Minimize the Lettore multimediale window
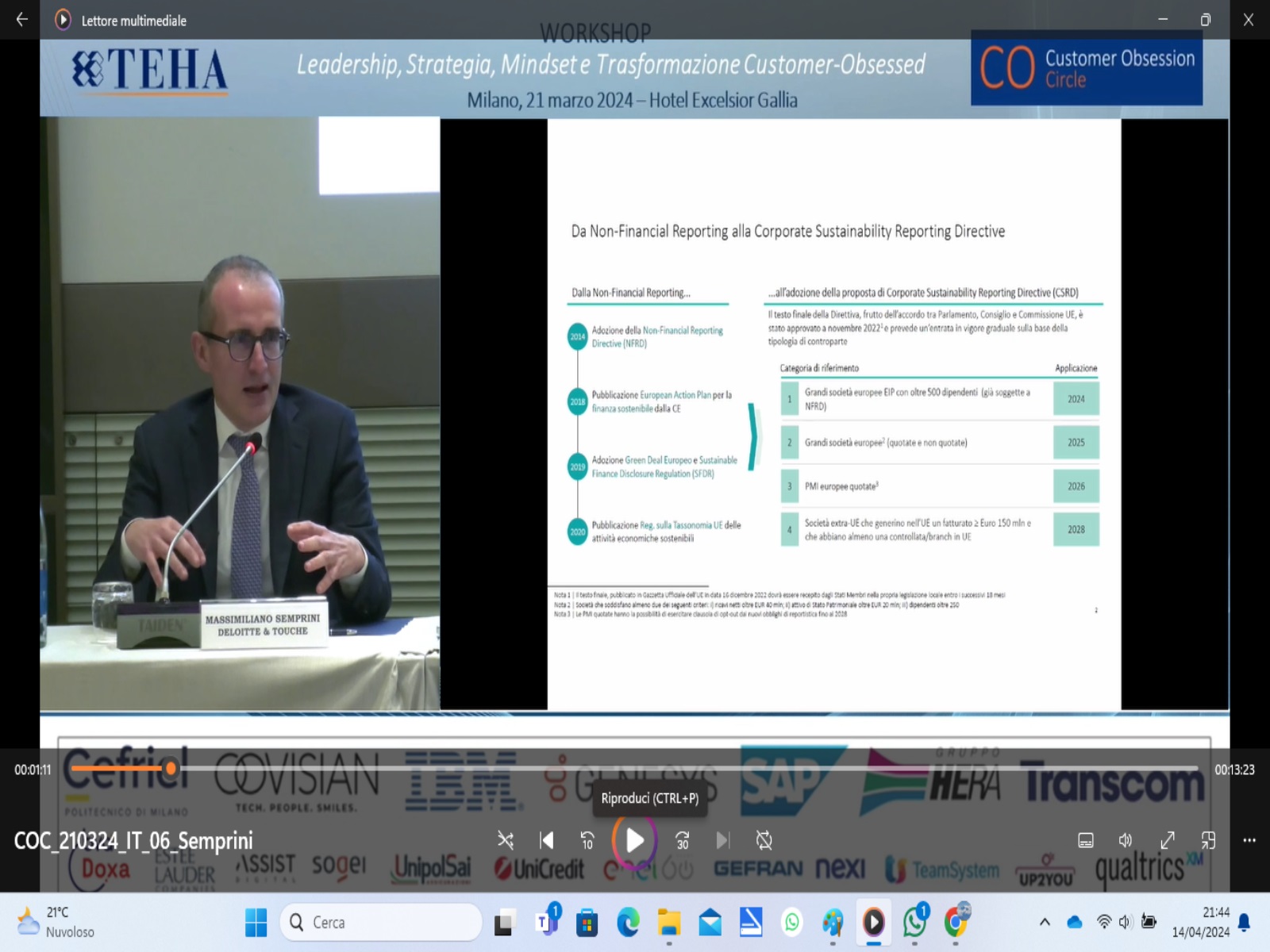Image resolution: width=1270 pixels, height=952 pixels. click(1163, 20)
